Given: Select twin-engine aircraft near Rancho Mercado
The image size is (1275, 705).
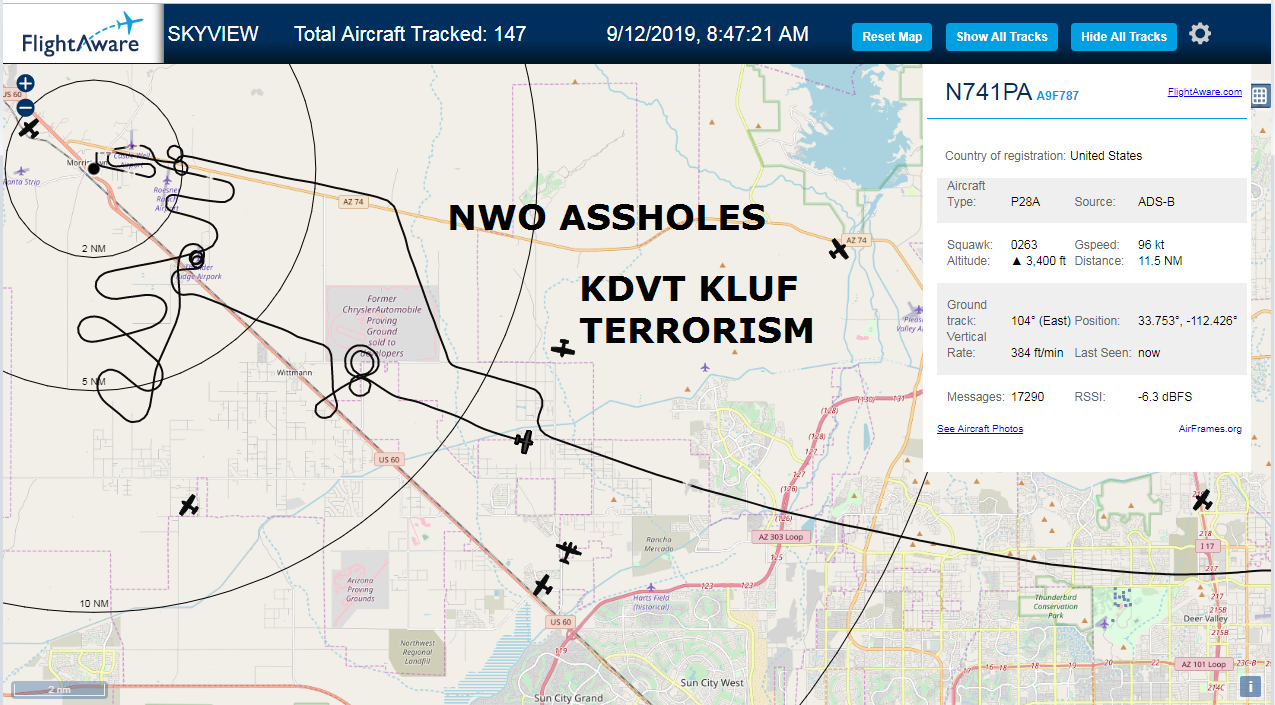Looking at the screenshot, I should (x=568, y=551).
